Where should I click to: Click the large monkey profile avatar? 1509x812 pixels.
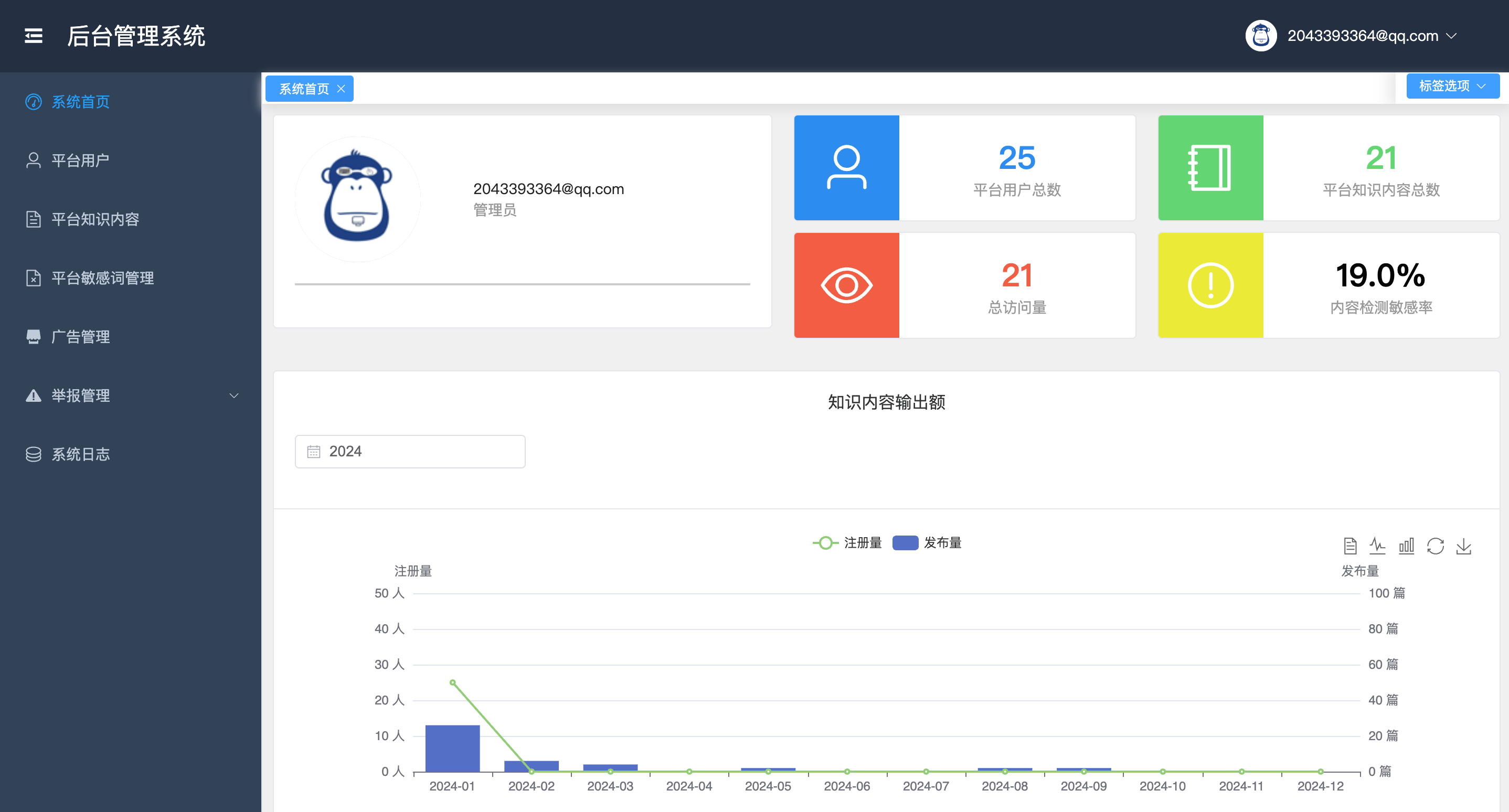[x=357, y=199]
